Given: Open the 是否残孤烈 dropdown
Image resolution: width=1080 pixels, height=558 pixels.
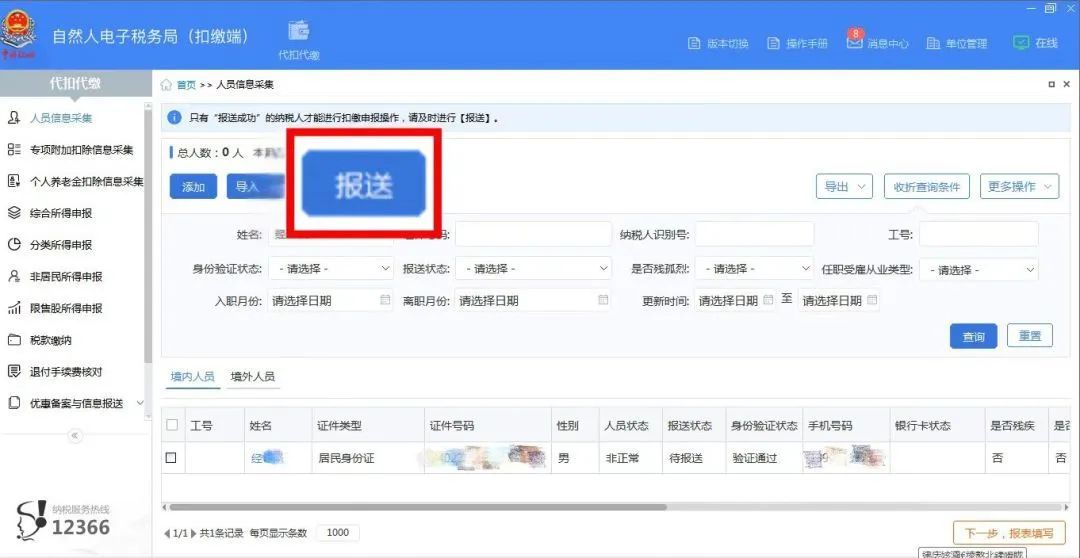Looking at the screenshot, I should pyautogui.click(x=754, y=269).
